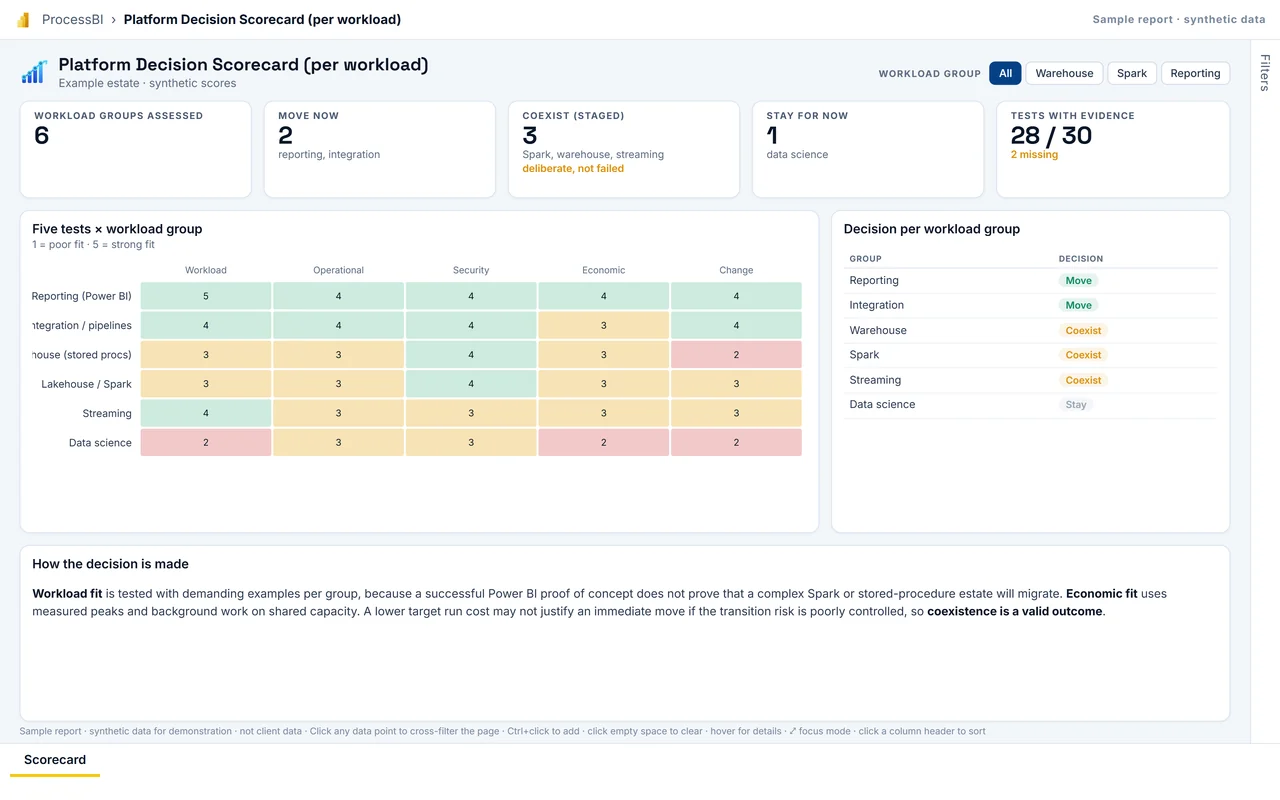
Task: Click the 'How the decision is made' heading
Action: coord(110,564)
